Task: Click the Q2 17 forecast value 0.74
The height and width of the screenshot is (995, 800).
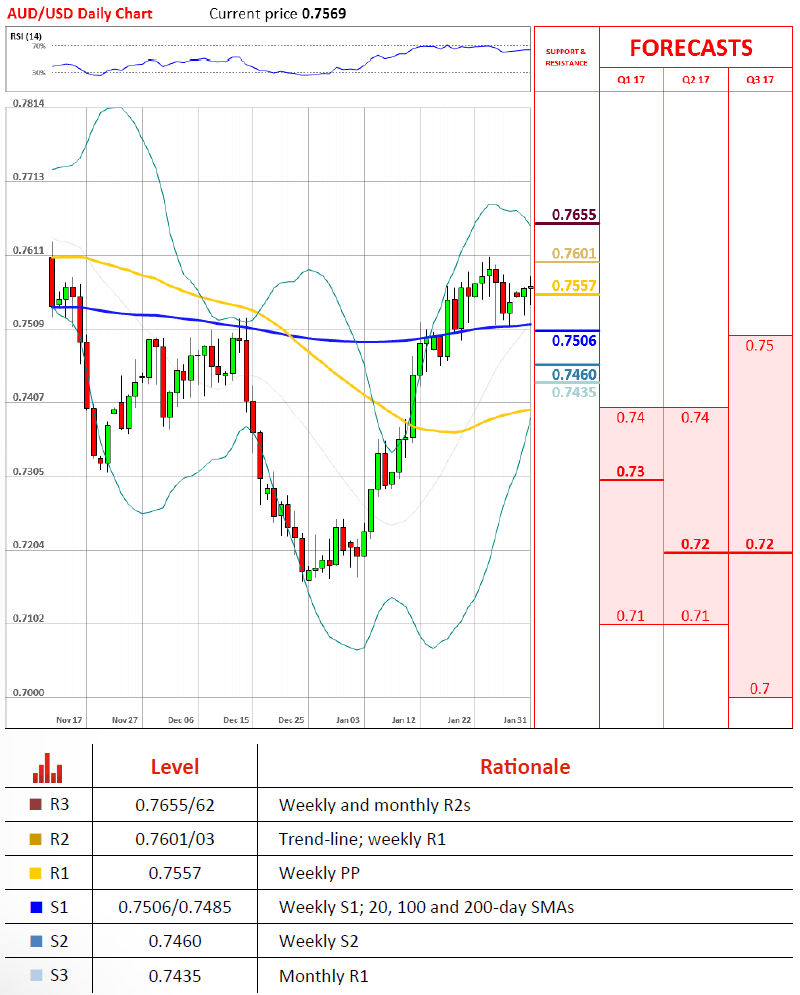Action: pos(695,418)
